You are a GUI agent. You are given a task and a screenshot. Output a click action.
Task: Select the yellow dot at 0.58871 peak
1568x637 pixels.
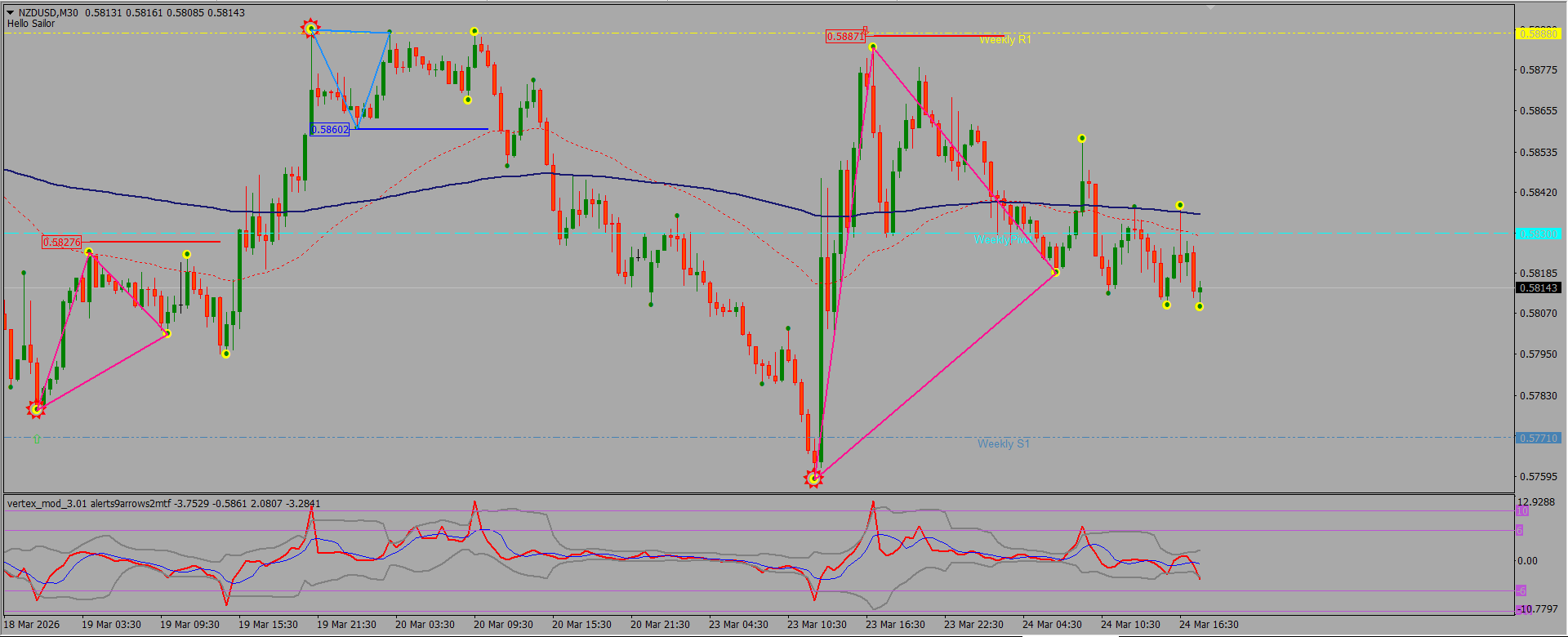(x=872, y=47)
